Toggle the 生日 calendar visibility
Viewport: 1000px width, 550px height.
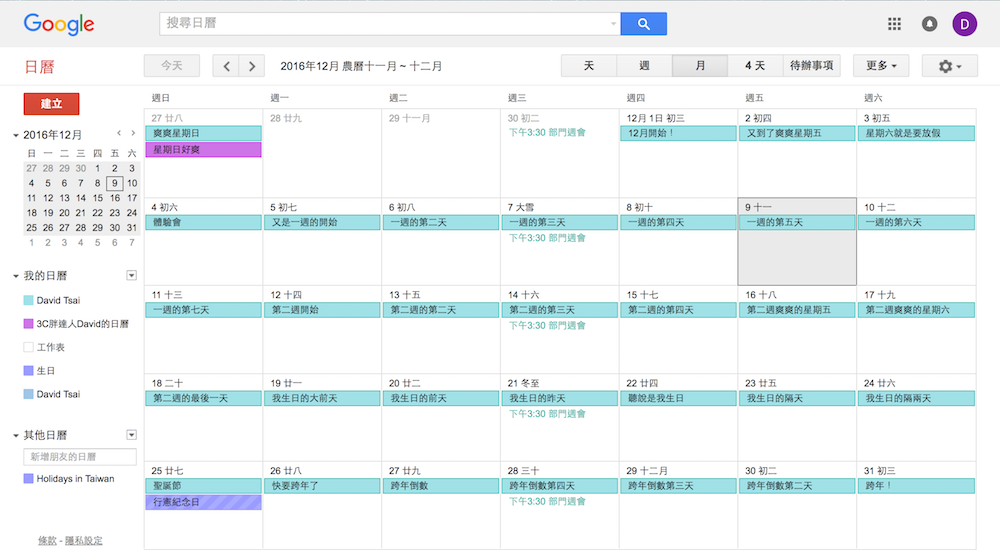tap(29, 371)
